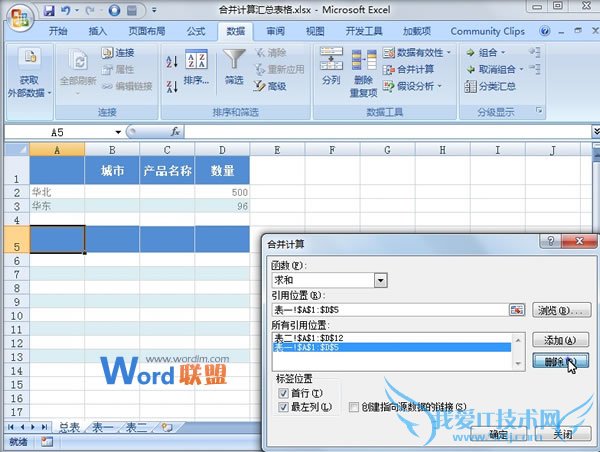Expand the Function (函数) combo box arrow
The width and height of the screenshot is (600, 452).
pyautogui.click(x=380, y=280)
